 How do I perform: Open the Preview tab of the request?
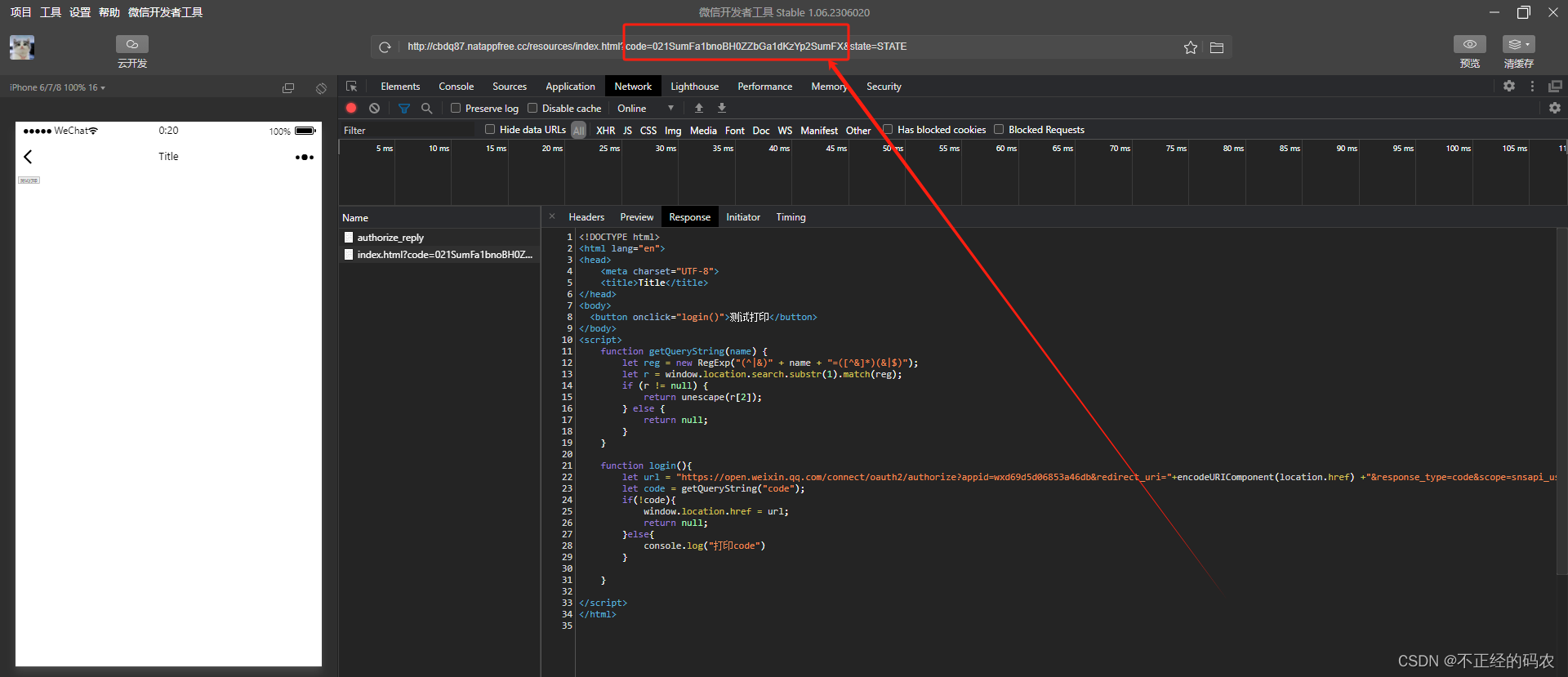point(637,216)
